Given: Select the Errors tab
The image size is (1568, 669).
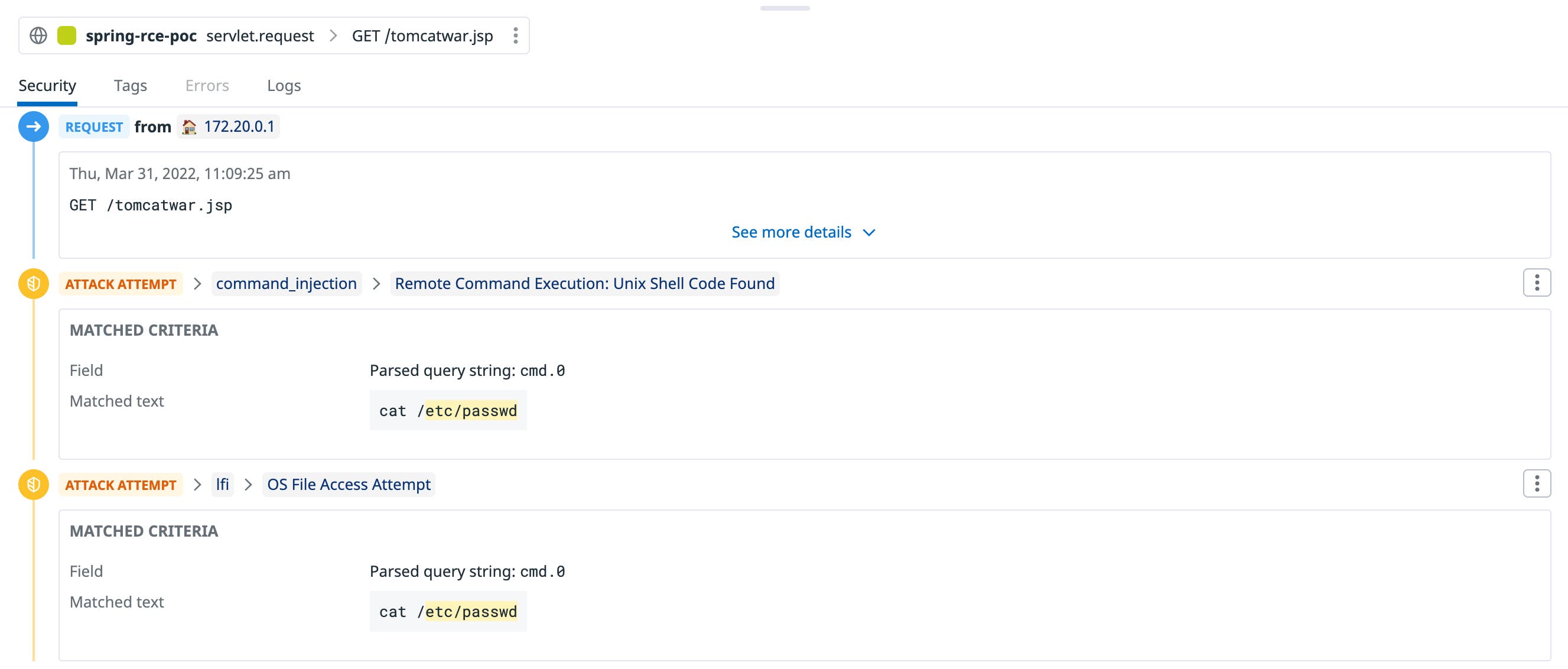Looking at the screenshot, I should [206, 85].
